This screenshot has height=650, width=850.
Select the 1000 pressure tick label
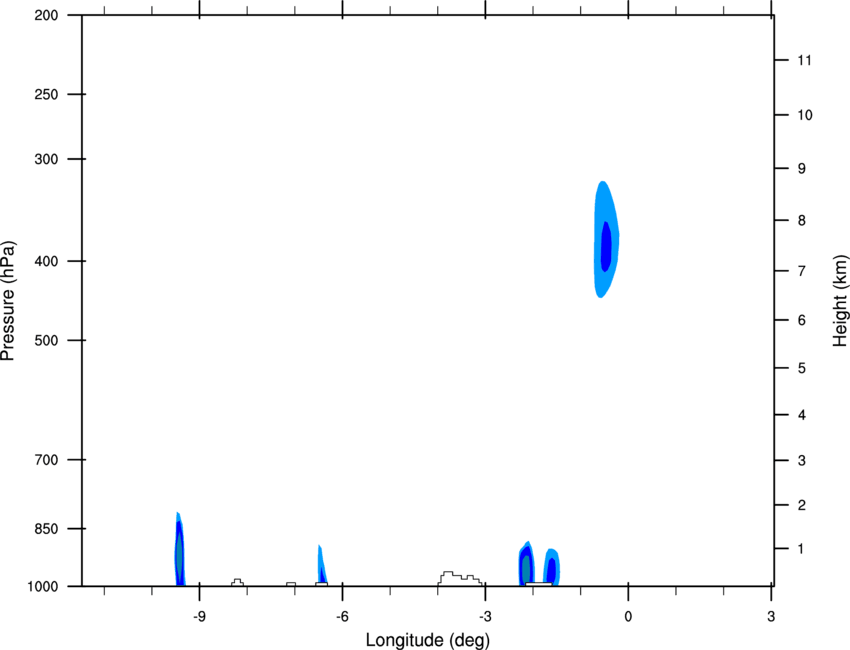pos(43,587)
